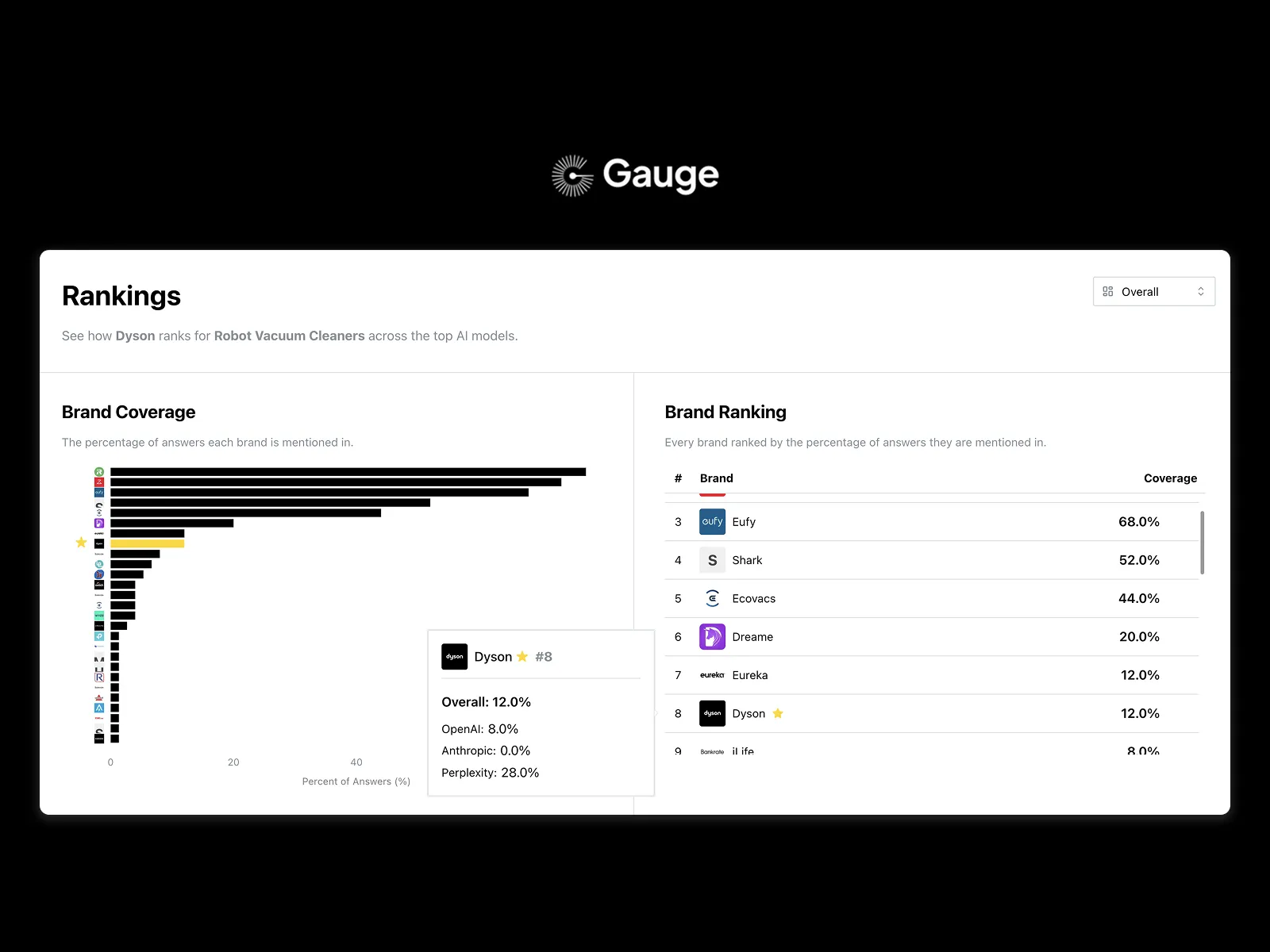1270x952 pixels.
Task: Click the yellow star beside Dyson's table row
Action: (778, 713)
